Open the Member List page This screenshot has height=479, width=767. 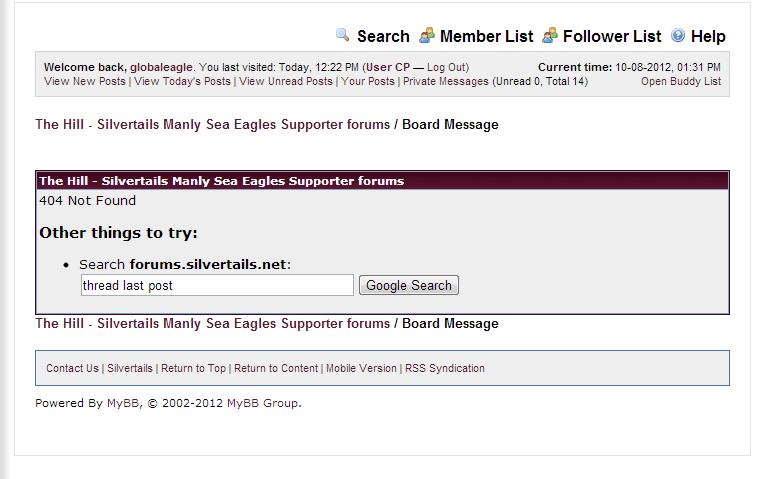(486, 36)
